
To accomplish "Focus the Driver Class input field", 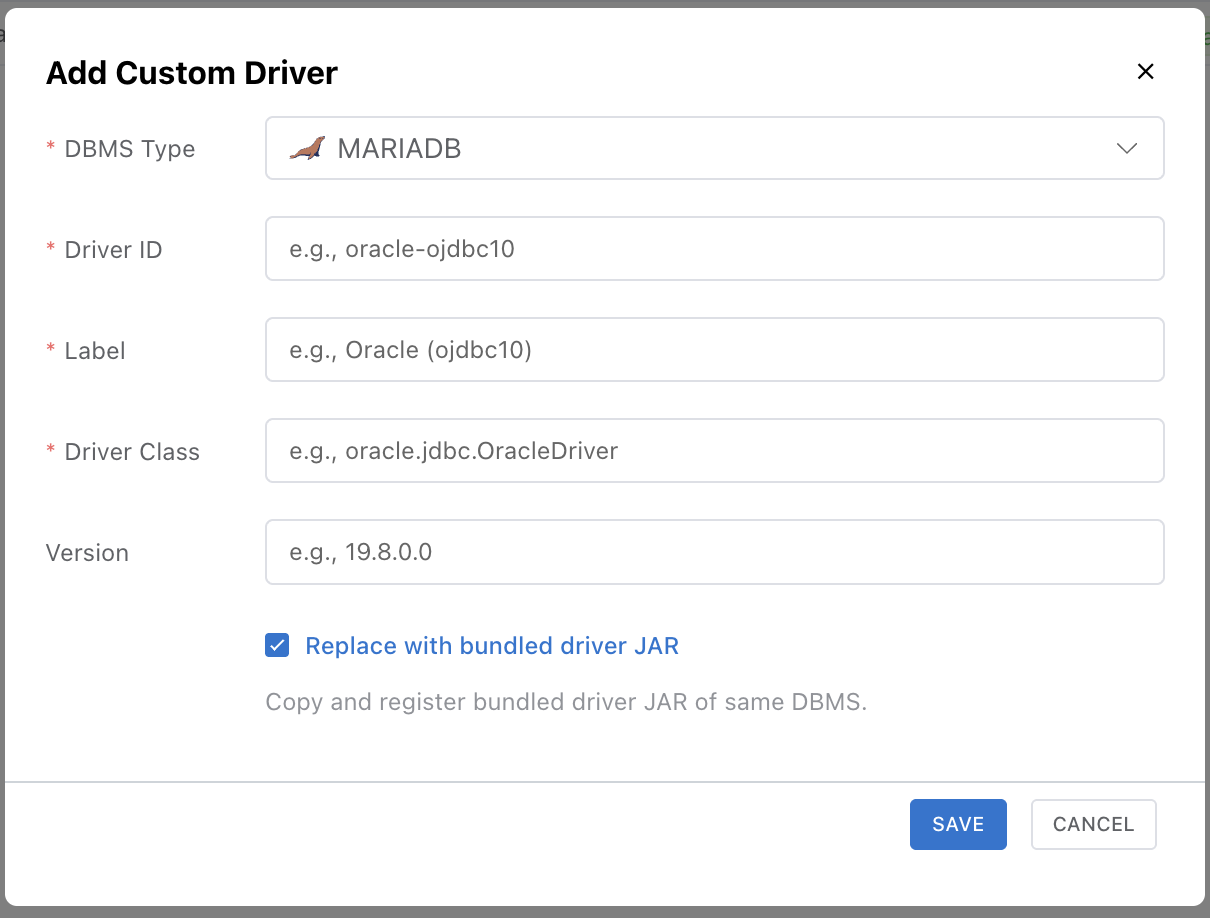I will [x=714, y=451].
